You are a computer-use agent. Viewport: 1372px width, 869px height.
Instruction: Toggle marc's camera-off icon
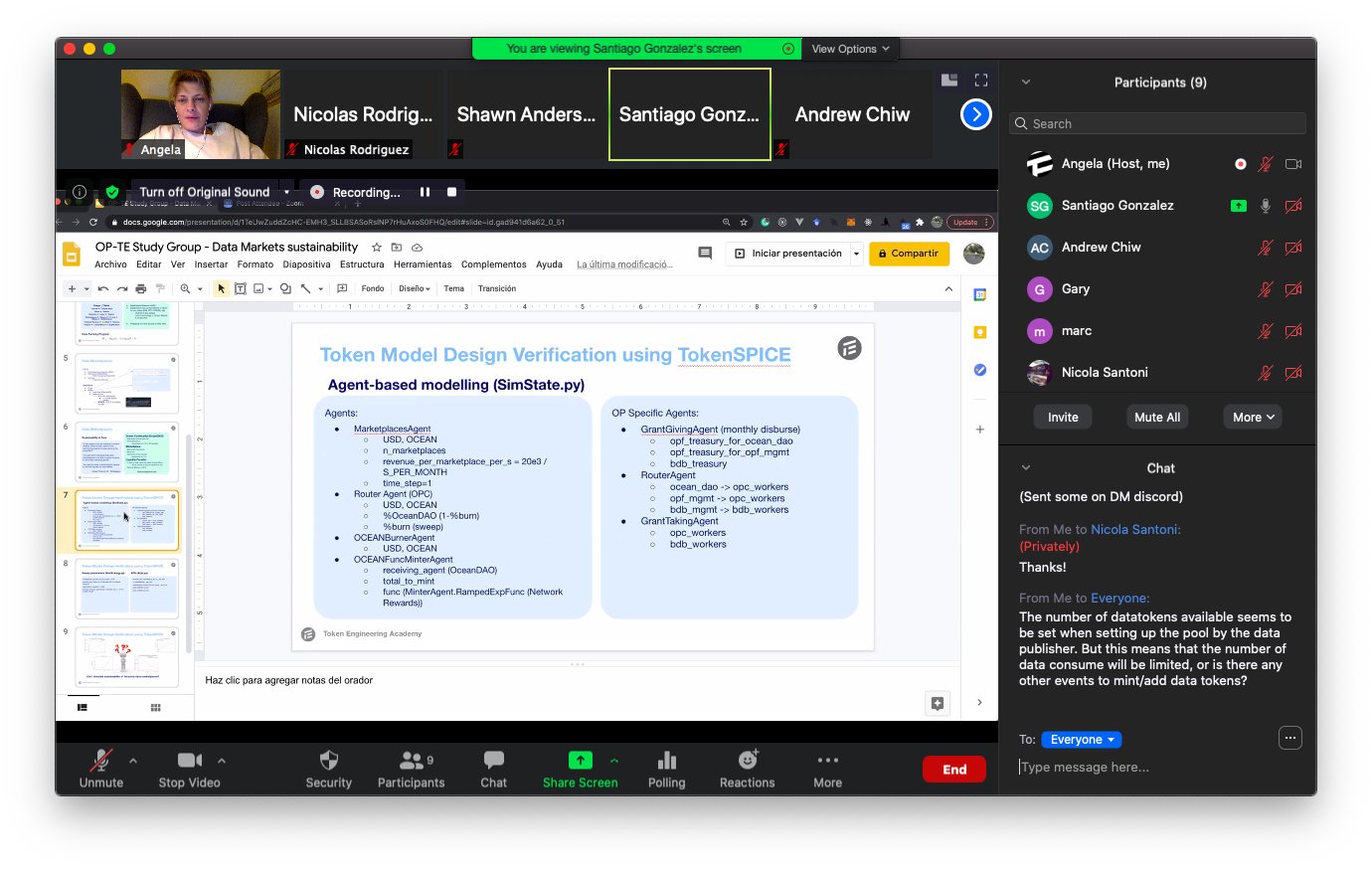pos(1293,331)
